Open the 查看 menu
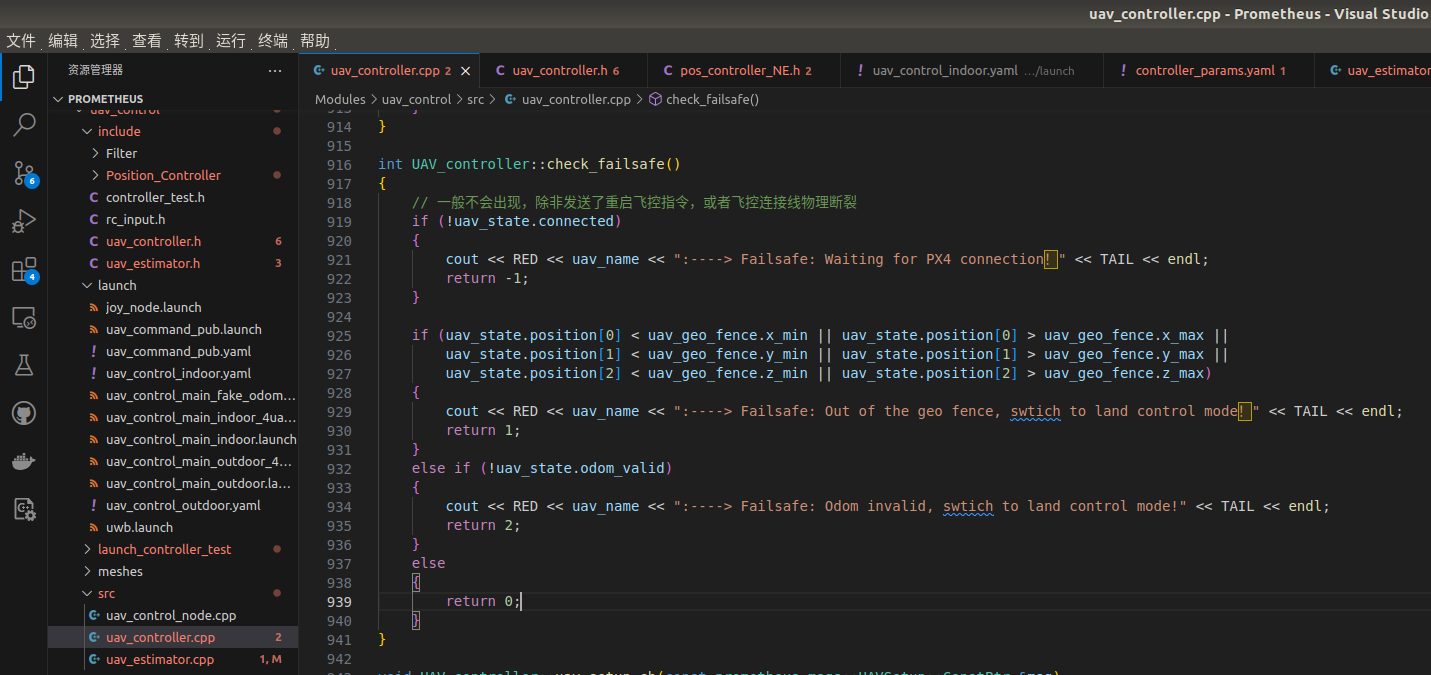Screen dimensions: 1431x675 pos(147,41)
